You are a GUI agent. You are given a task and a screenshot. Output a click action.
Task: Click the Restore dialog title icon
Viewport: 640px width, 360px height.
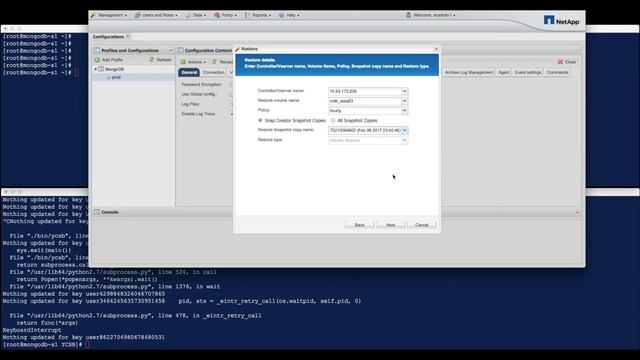238,49
